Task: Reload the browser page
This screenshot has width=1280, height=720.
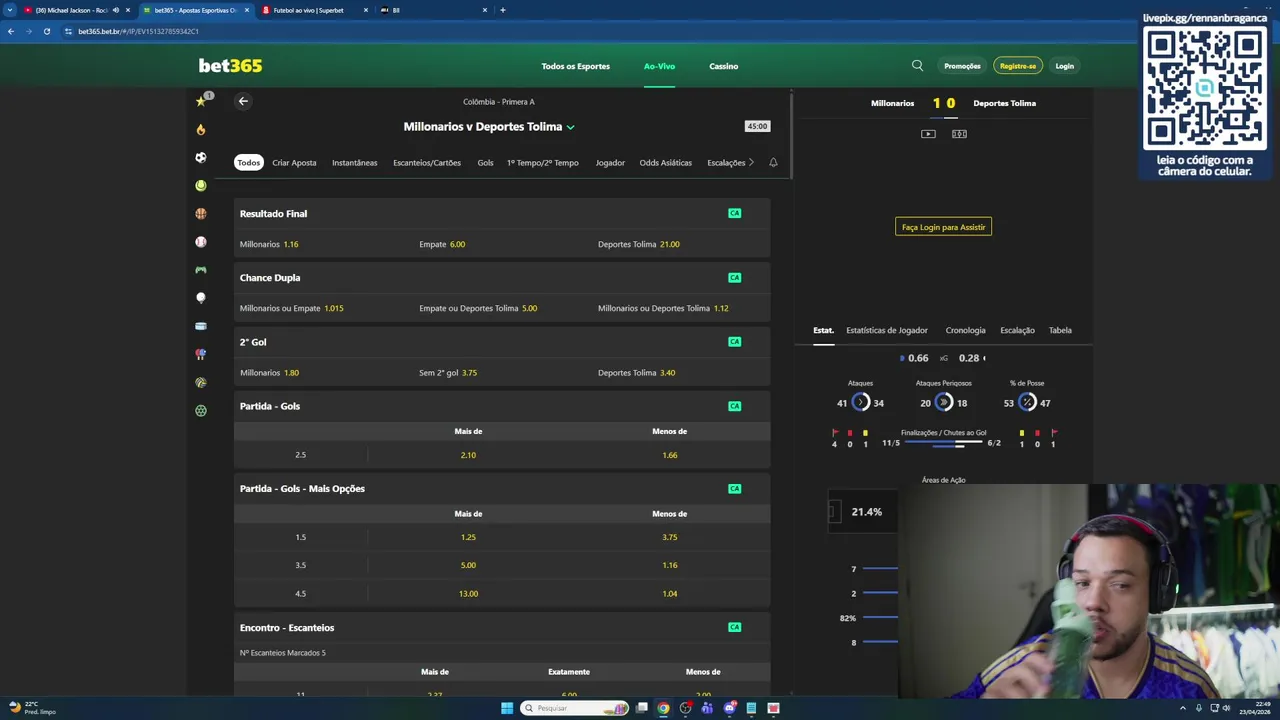Action: pos(46,31)
